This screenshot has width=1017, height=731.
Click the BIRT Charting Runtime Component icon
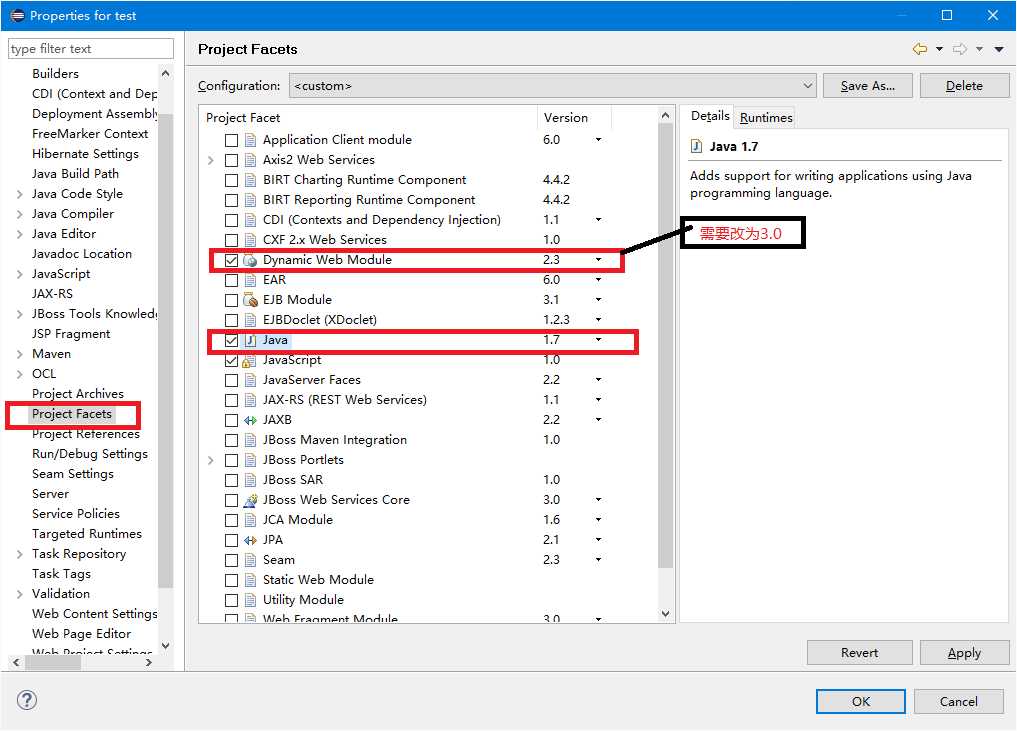tap(250, 180)
